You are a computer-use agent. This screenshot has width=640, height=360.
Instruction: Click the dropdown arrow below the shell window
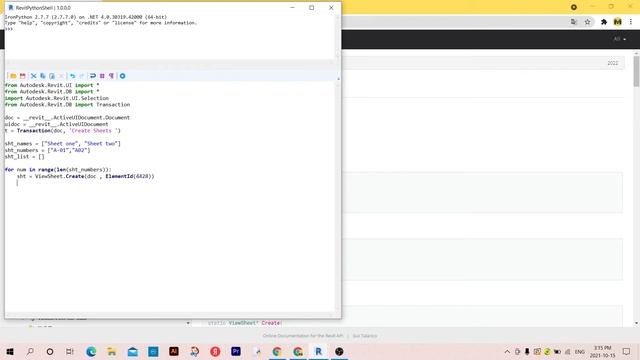[x=188, y=323]
